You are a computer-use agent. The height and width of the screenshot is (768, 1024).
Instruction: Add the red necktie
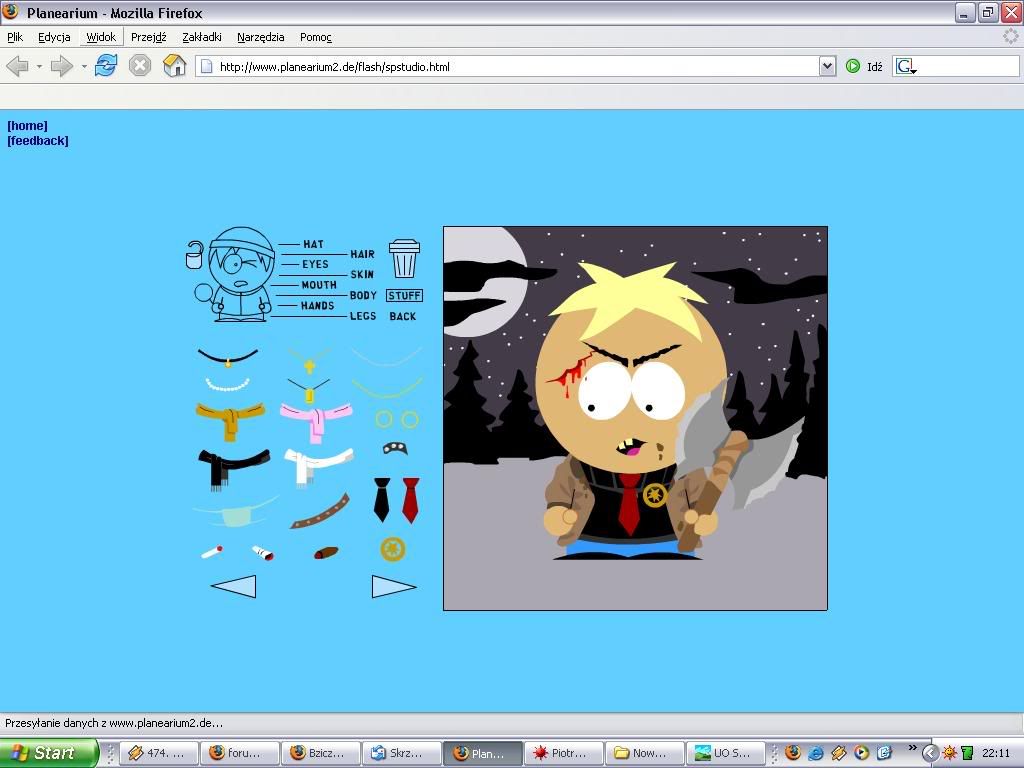tap(410, 500)
